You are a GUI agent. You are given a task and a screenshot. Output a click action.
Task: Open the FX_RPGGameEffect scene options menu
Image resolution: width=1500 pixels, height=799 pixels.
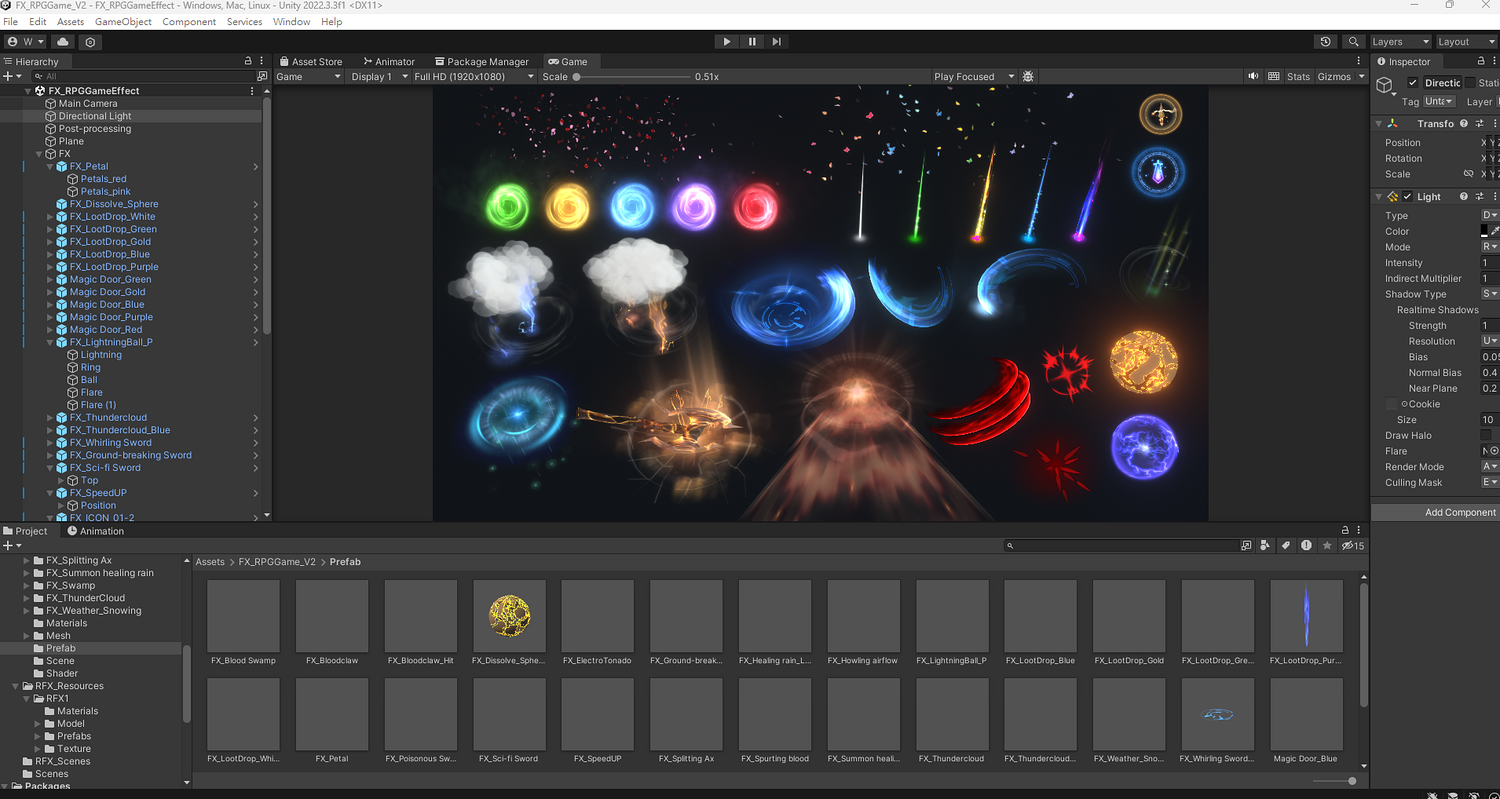252,91
